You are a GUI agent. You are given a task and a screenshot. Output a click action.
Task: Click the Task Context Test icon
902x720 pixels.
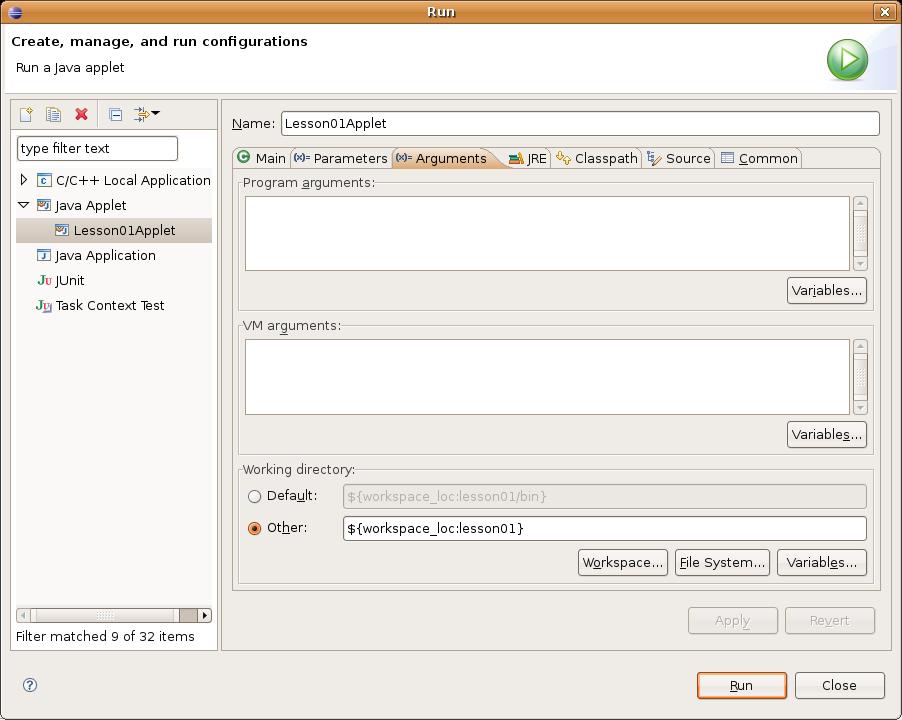click(x=44, y=305)
